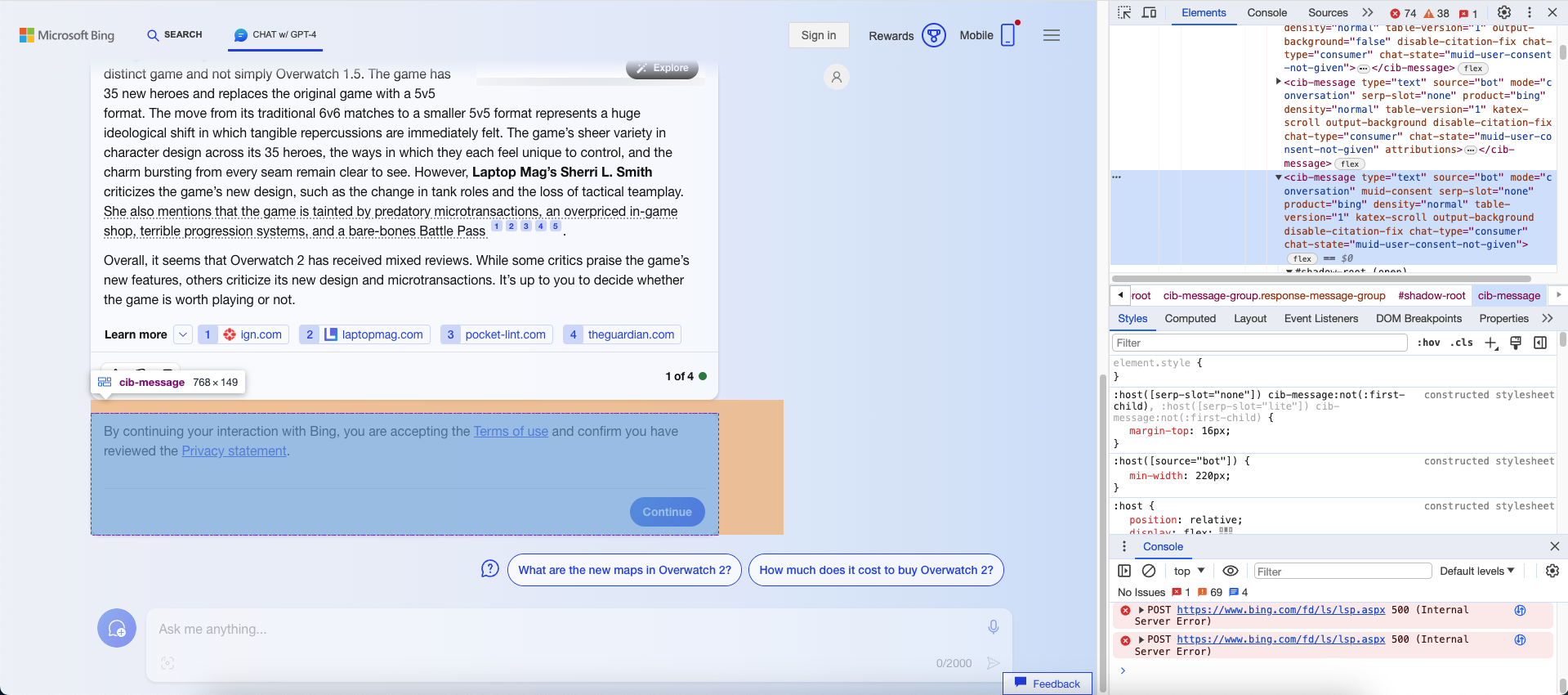Open DevTools settings gear
Viewport: 1568px width, 695px height.
click(x=1503, y=13)
